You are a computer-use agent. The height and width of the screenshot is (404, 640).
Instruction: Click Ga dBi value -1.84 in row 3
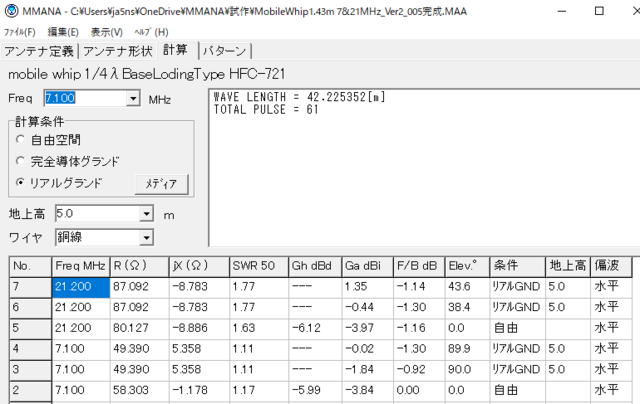[367, 371]
